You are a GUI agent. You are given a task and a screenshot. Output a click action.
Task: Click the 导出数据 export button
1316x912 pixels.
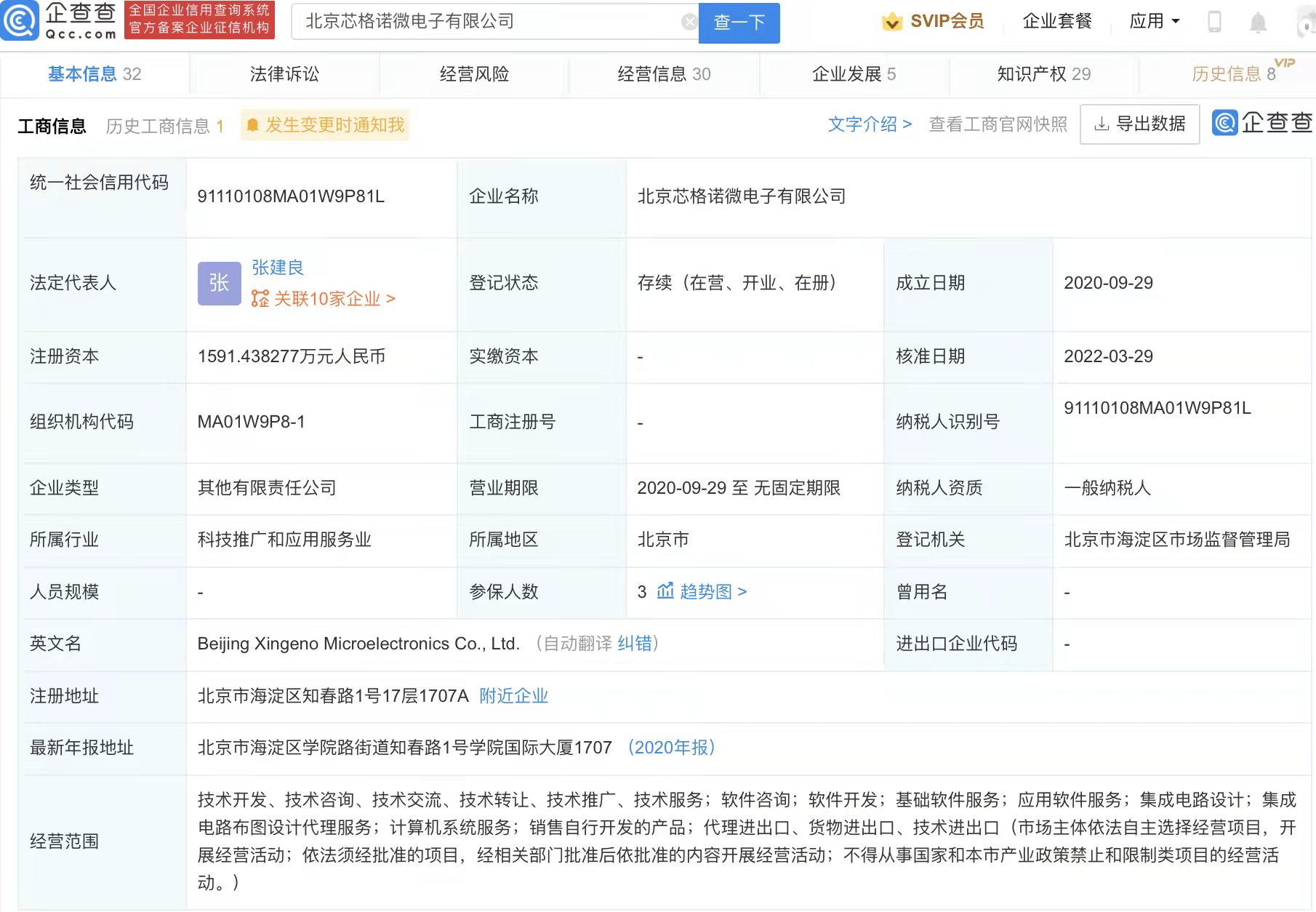(x=1139, y=124)
